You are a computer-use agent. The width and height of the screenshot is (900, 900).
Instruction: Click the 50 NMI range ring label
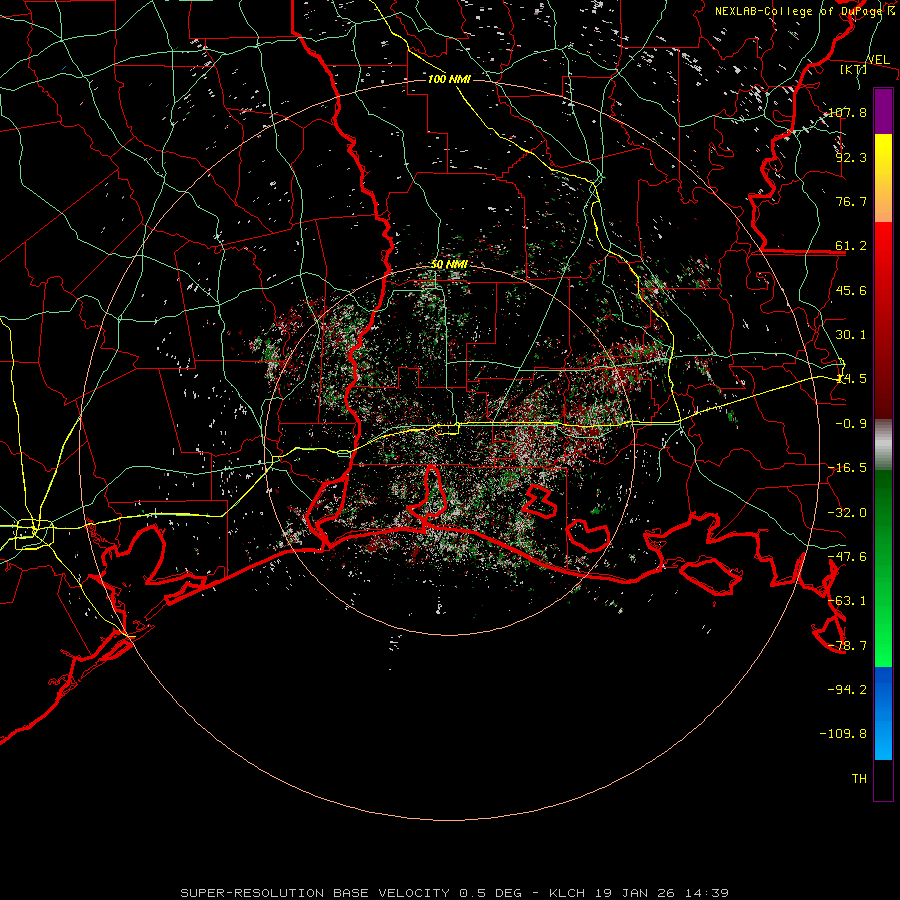click(449, 265)
